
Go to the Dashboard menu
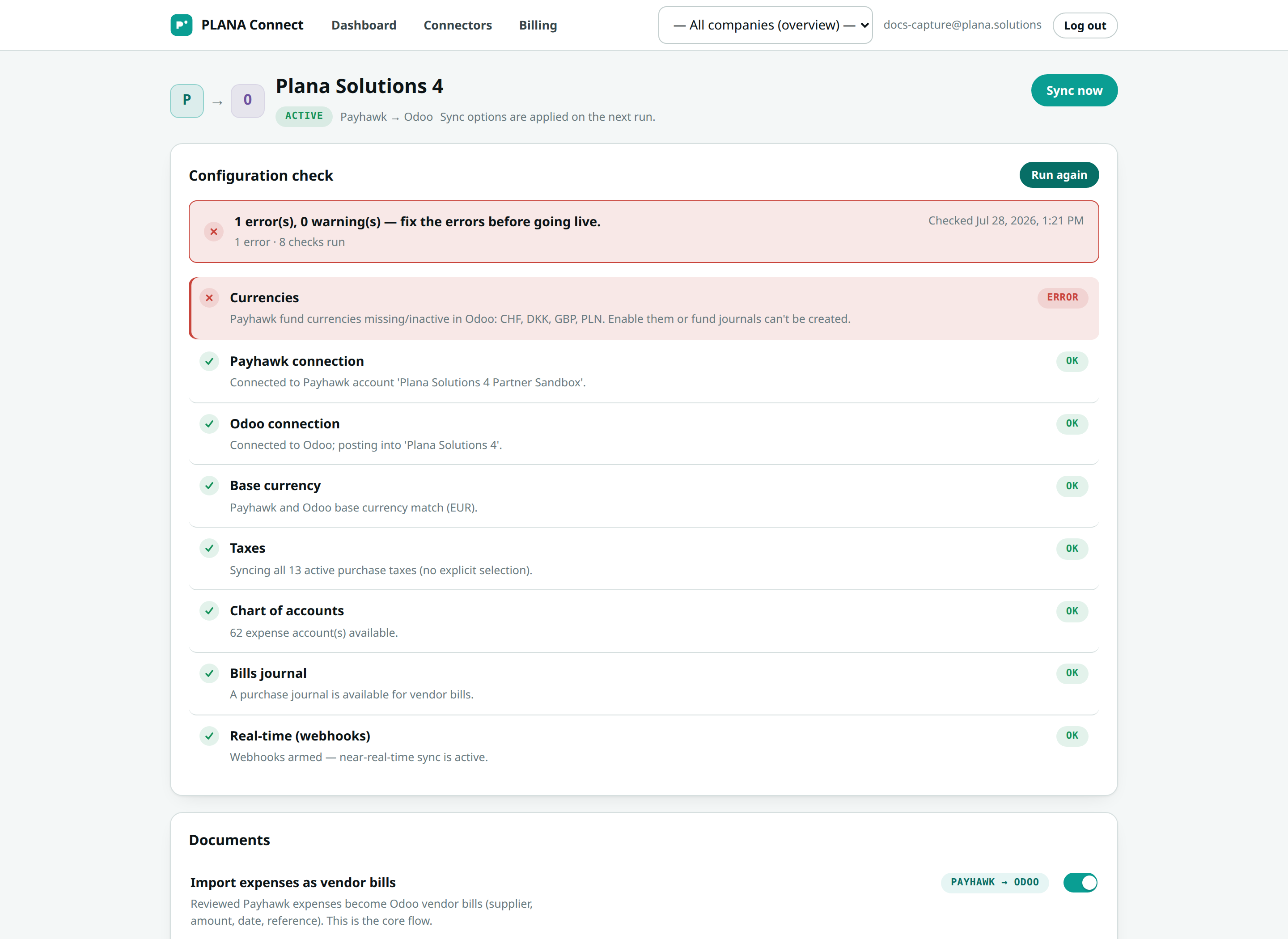[364, 25]
